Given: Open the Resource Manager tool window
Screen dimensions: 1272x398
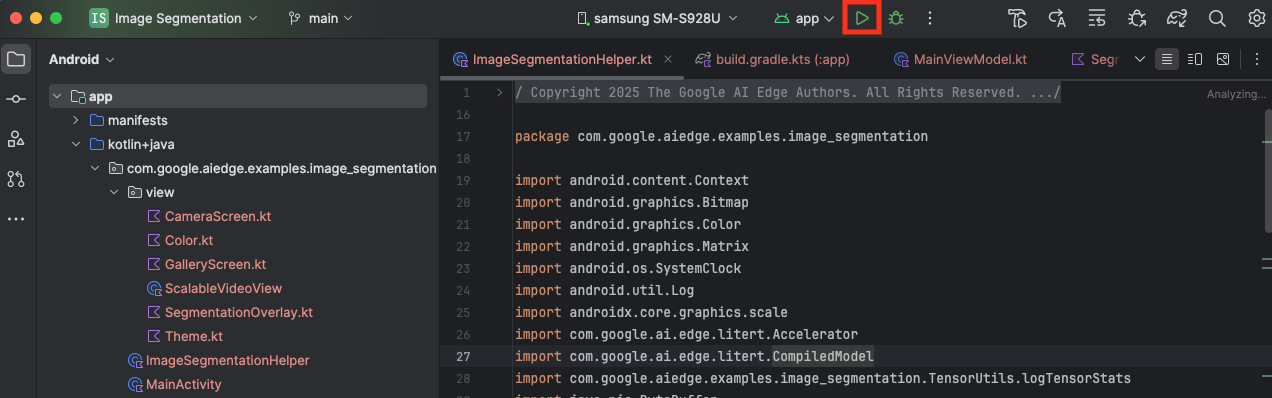Looking at the screenshot, I should (x=16, y=139).
